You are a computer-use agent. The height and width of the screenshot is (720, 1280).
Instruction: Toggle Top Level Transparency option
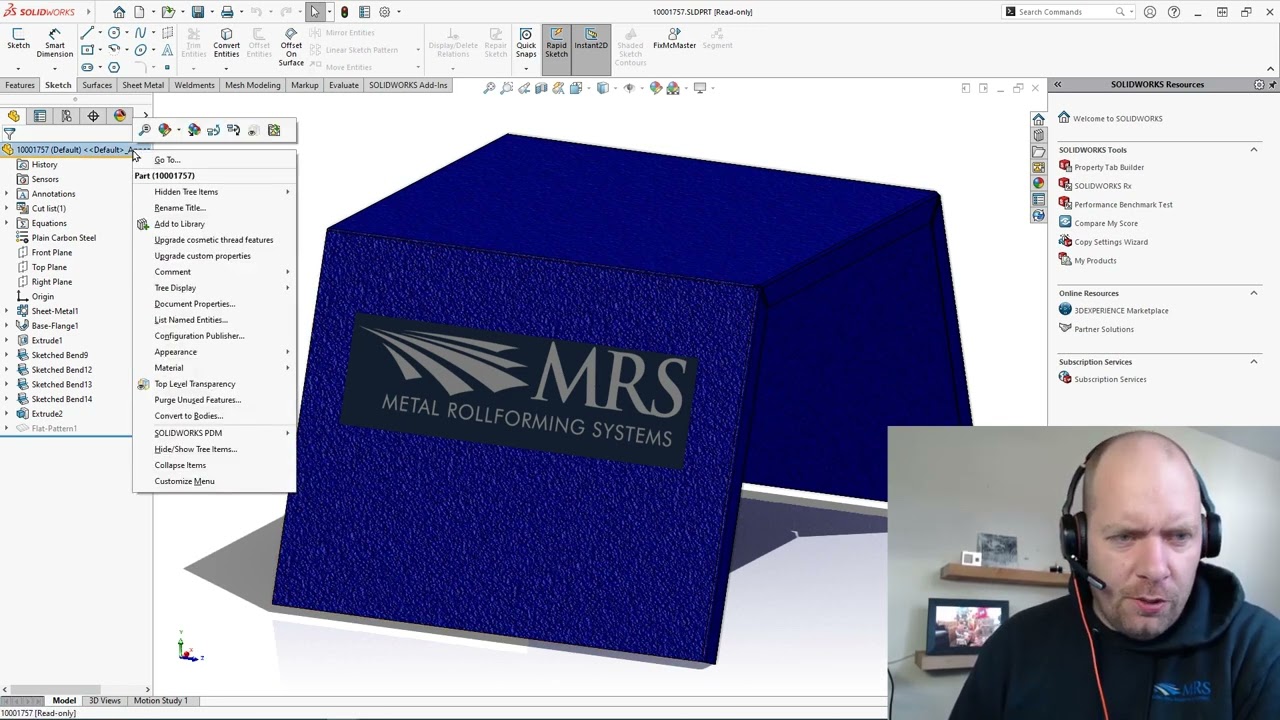coord(214,384)
